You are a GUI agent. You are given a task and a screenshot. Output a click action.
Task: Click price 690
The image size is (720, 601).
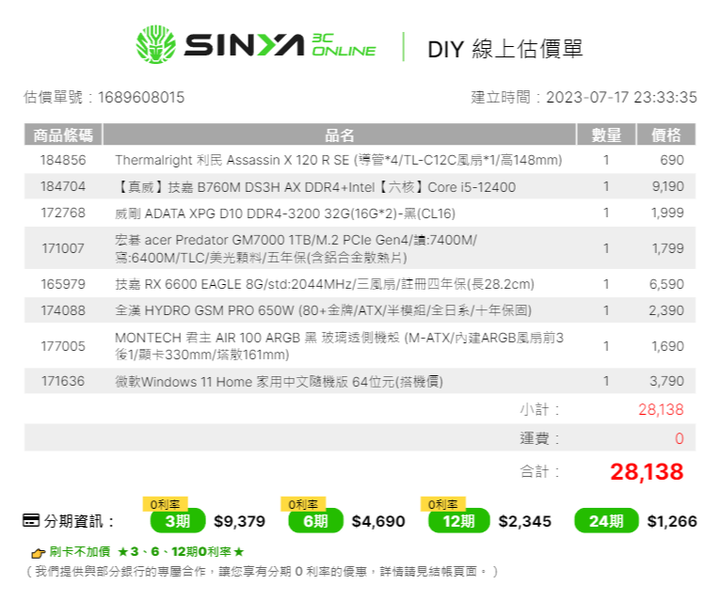point(672,160)
